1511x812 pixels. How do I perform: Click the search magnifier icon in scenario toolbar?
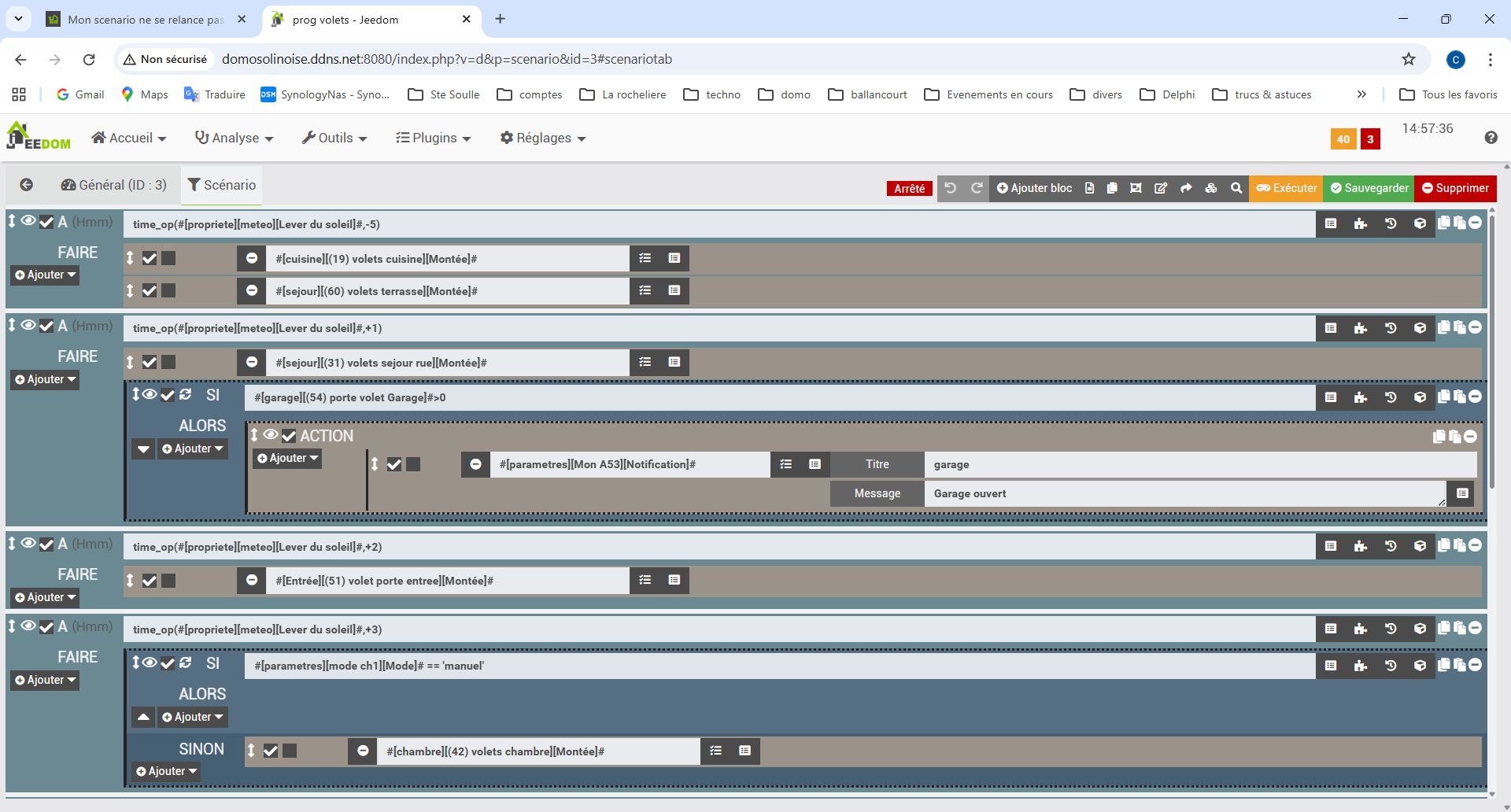click(x=1236, y=188)
